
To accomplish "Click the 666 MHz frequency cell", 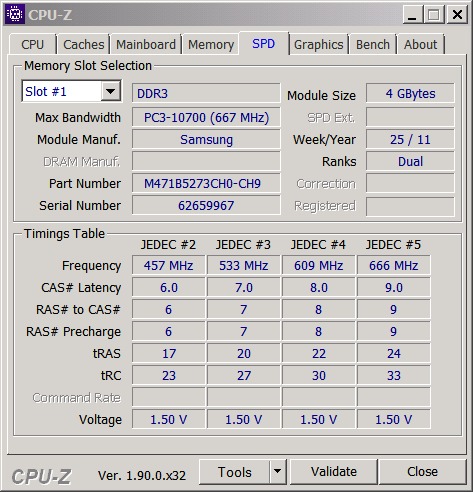I will [393, 265].
